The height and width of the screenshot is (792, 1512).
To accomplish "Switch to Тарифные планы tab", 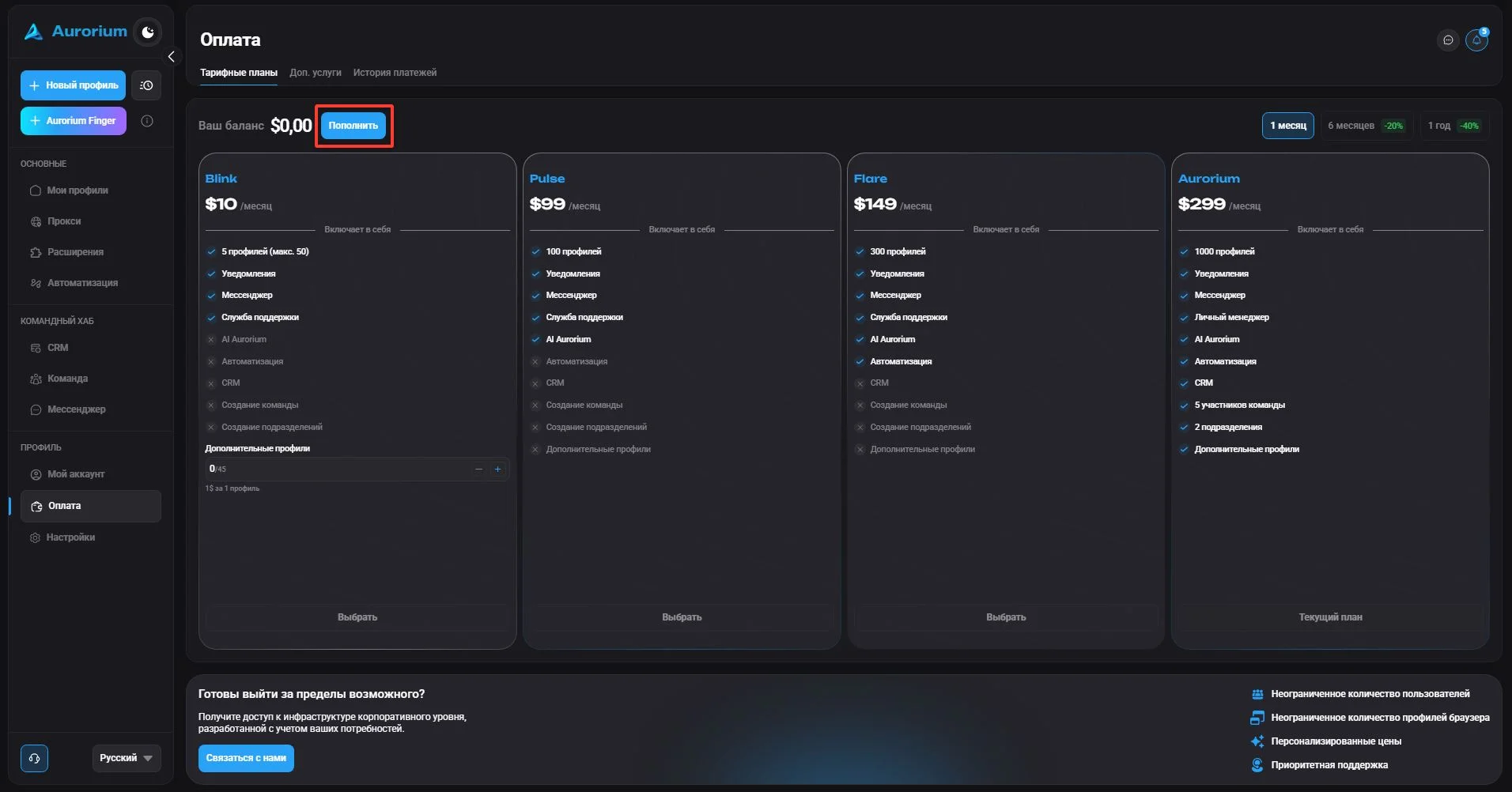I will [239, 73].
